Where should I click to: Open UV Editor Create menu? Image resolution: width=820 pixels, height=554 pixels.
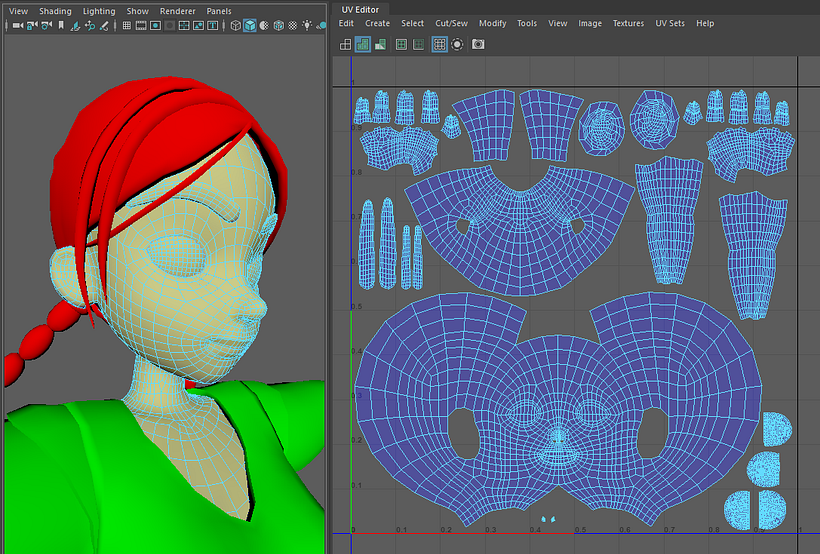point(377,24)
